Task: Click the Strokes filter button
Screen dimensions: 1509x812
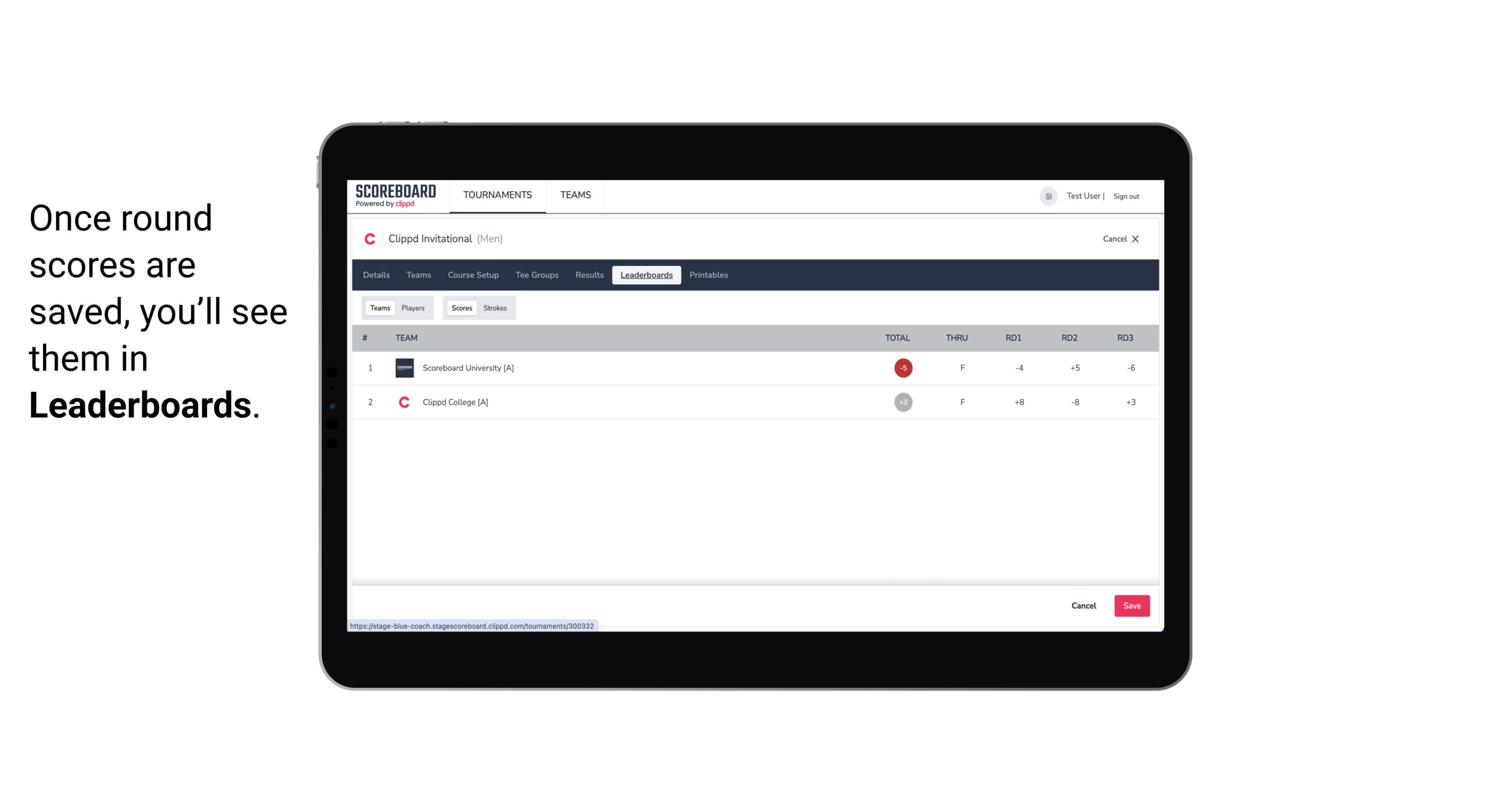Action: [495, 308]
